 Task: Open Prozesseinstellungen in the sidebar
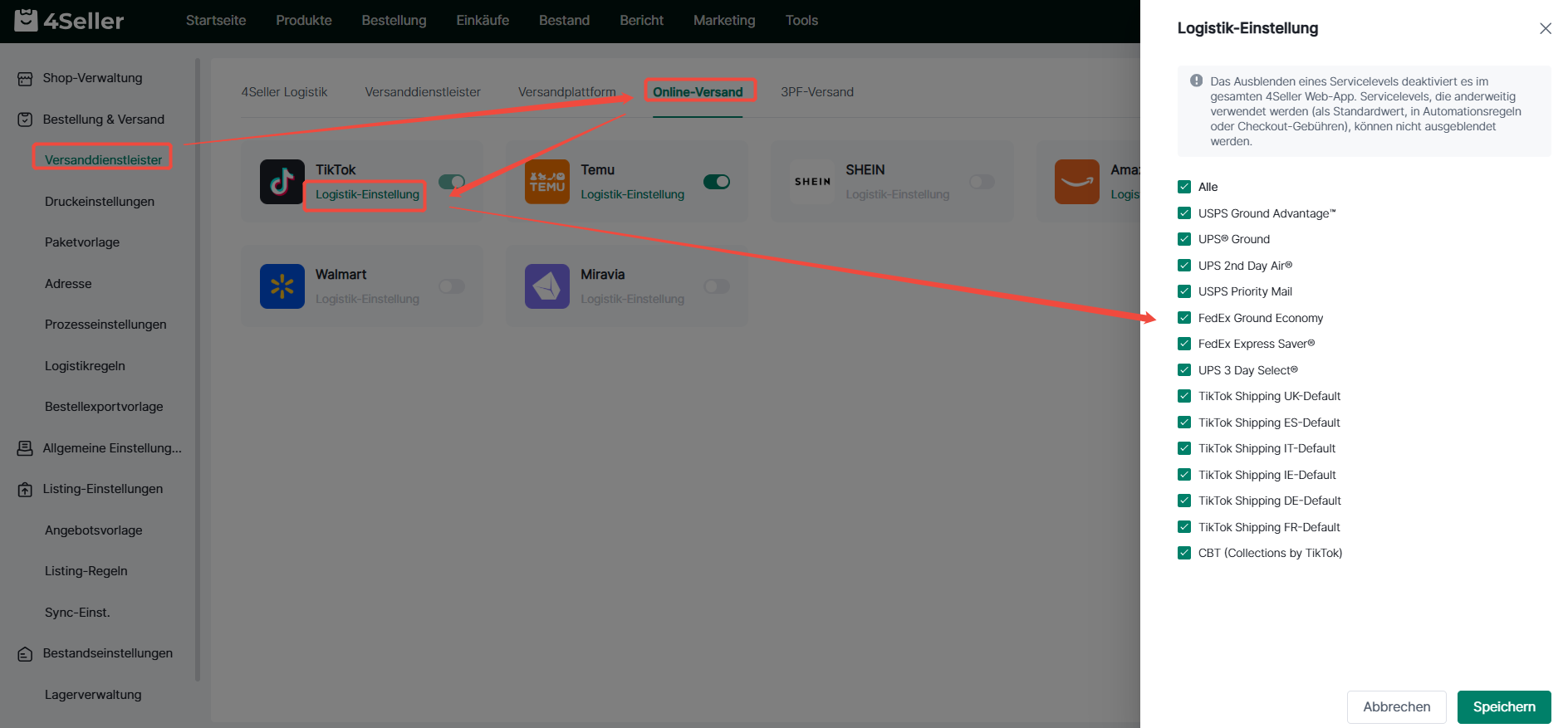[105, 325]
